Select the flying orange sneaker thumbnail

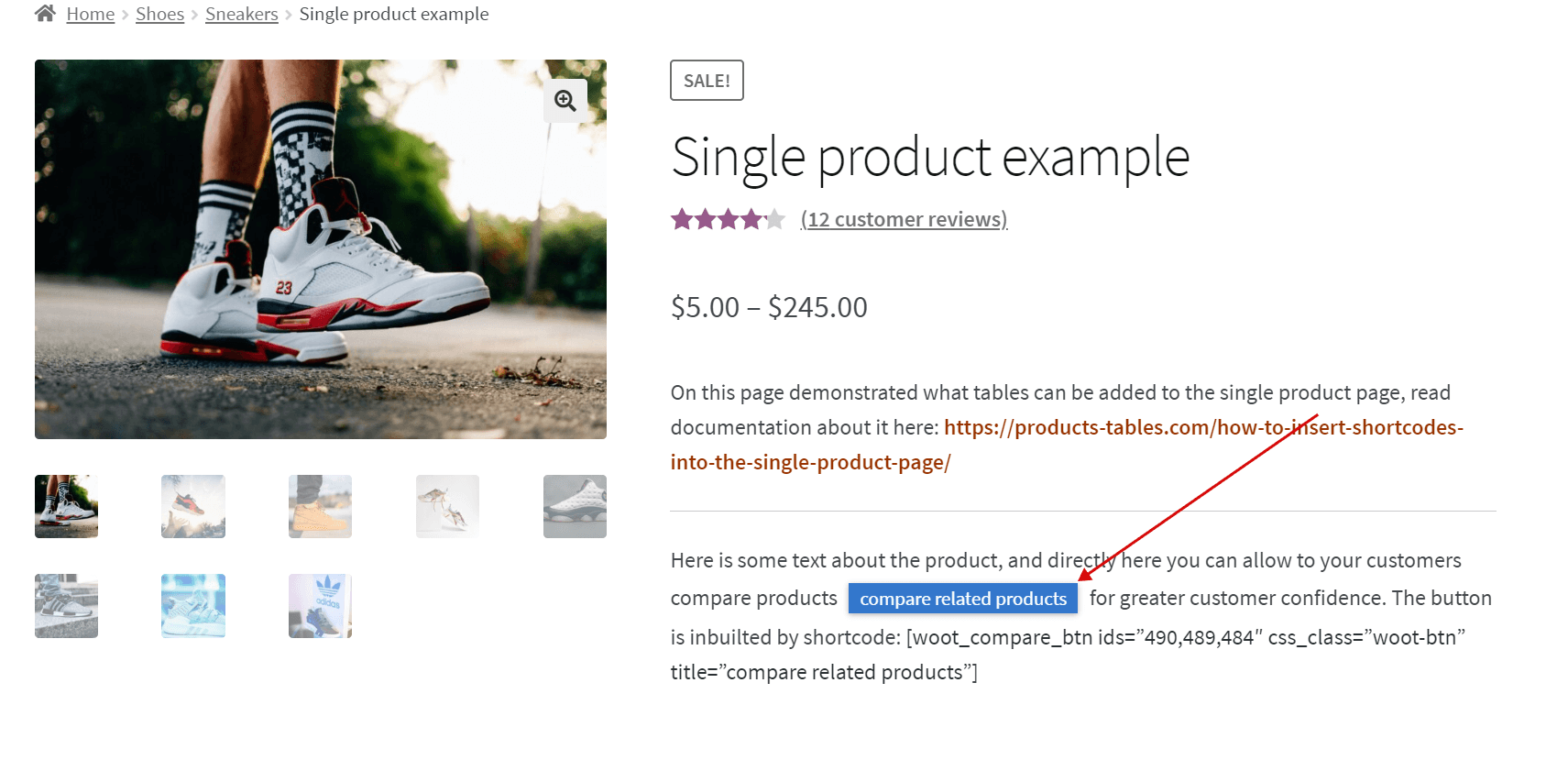pyautogui.click(x=193, y=506)
